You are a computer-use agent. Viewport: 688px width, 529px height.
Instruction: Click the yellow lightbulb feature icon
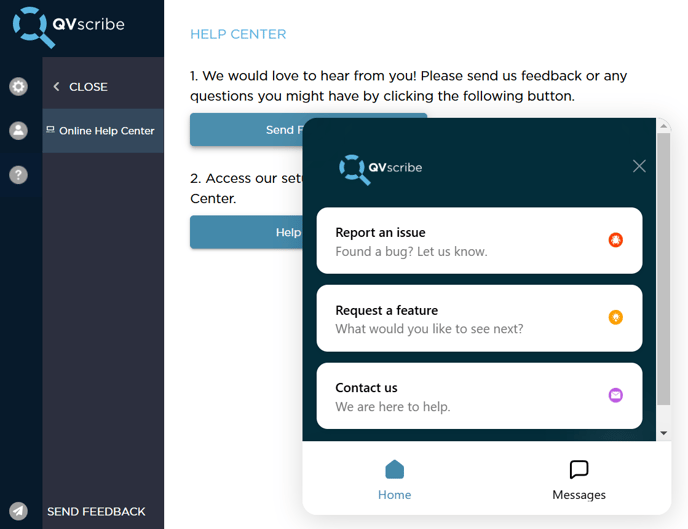pos(616,317)
